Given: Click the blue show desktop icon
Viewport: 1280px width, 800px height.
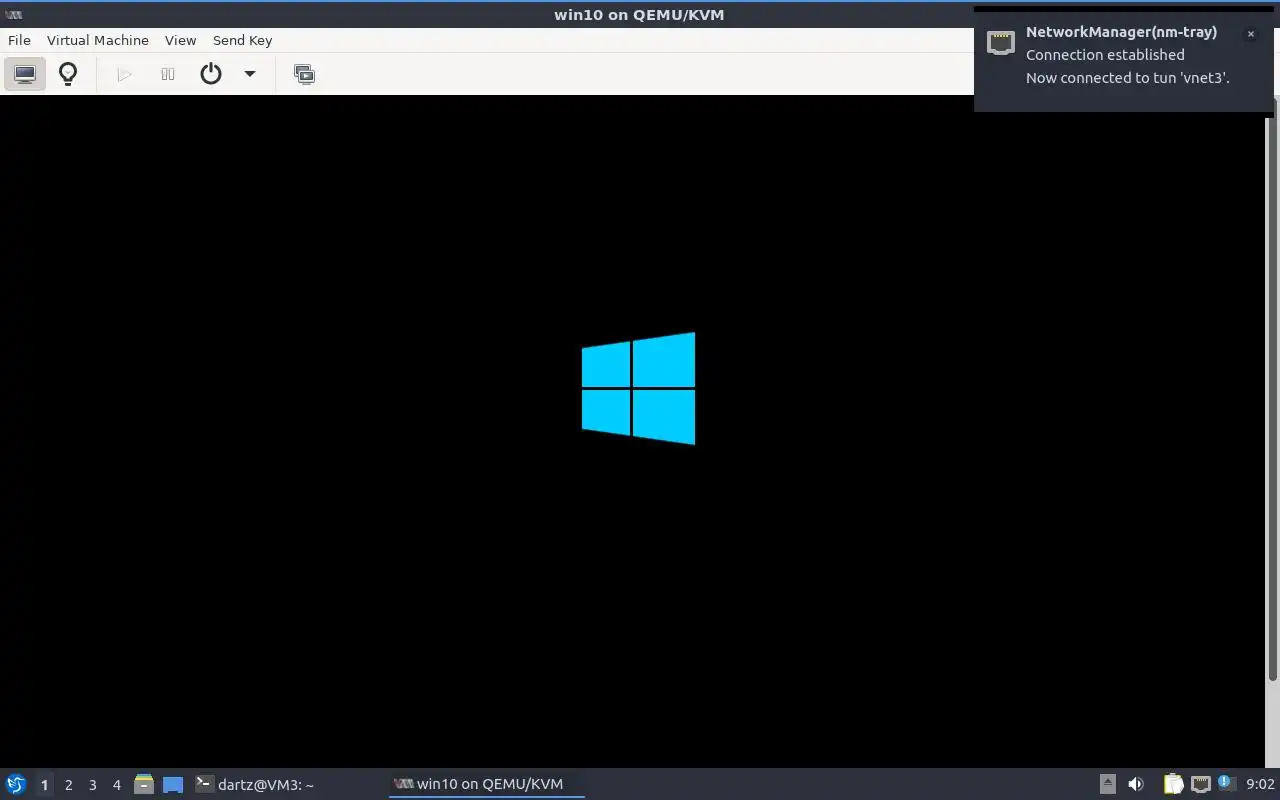Looking at the screenshot, I should click(173, 785).
